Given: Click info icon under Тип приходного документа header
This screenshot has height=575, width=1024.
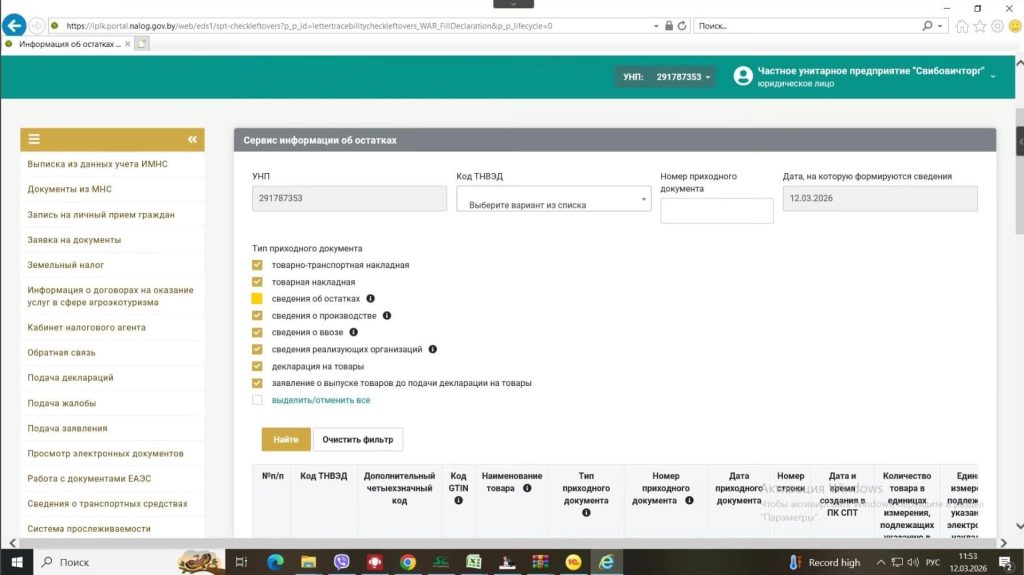Looking at the screenshot, I should (586, 513).
